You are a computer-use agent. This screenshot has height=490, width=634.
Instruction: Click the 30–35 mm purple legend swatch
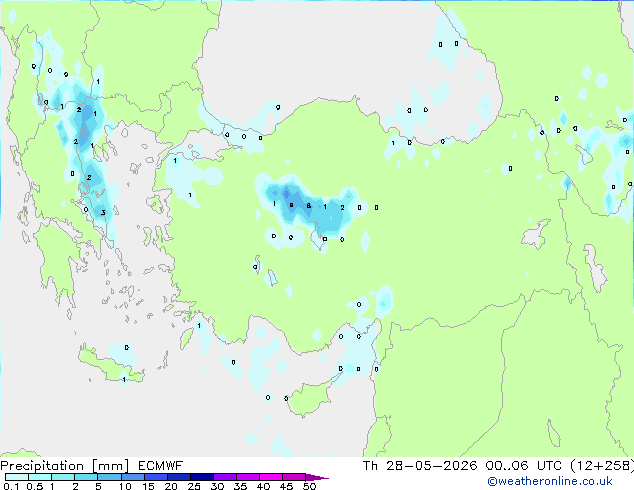(x=225, y=477)
